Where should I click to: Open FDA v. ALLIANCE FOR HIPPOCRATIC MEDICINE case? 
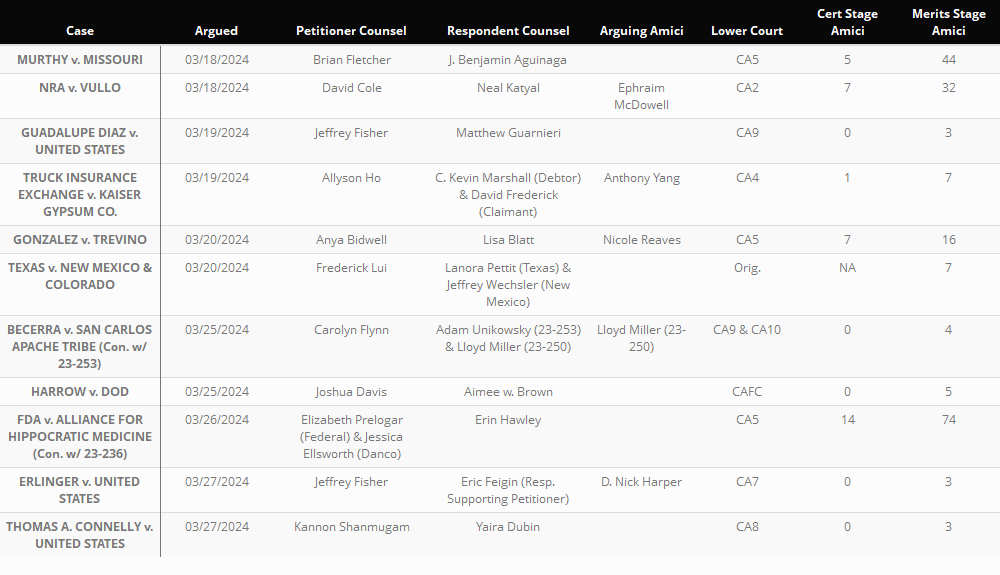tap(80, 437)
